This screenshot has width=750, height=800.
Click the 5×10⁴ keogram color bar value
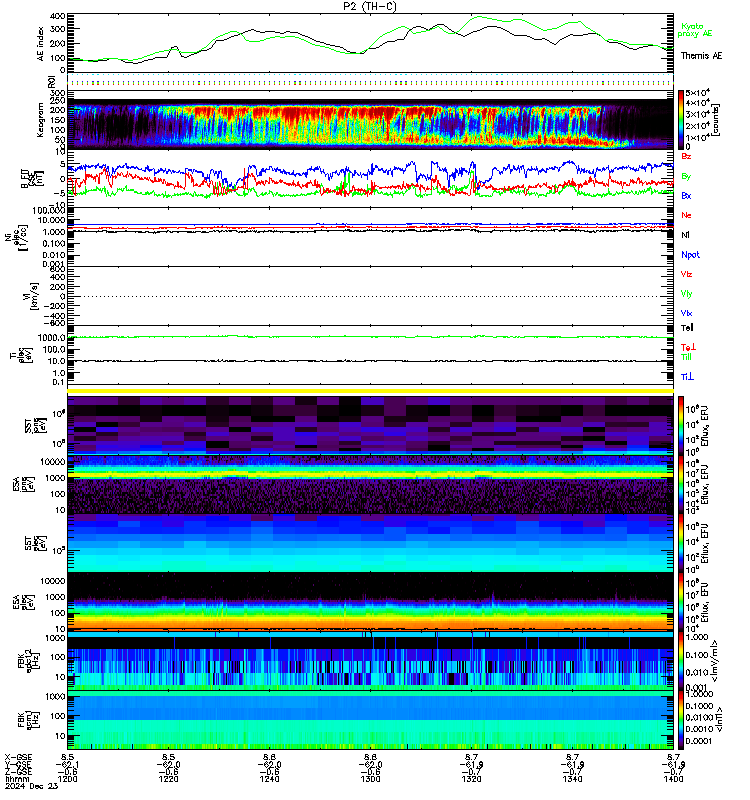(697, 93)
